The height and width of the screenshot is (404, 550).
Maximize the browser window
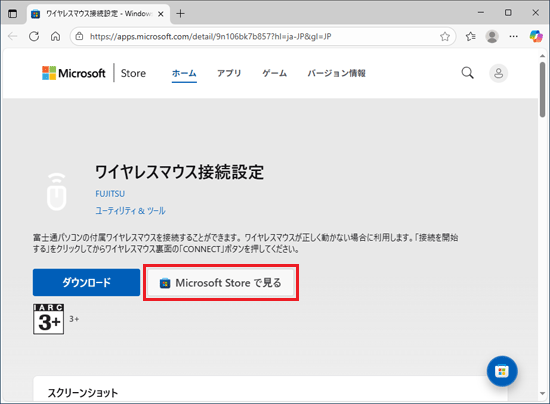tap(508, 13)
